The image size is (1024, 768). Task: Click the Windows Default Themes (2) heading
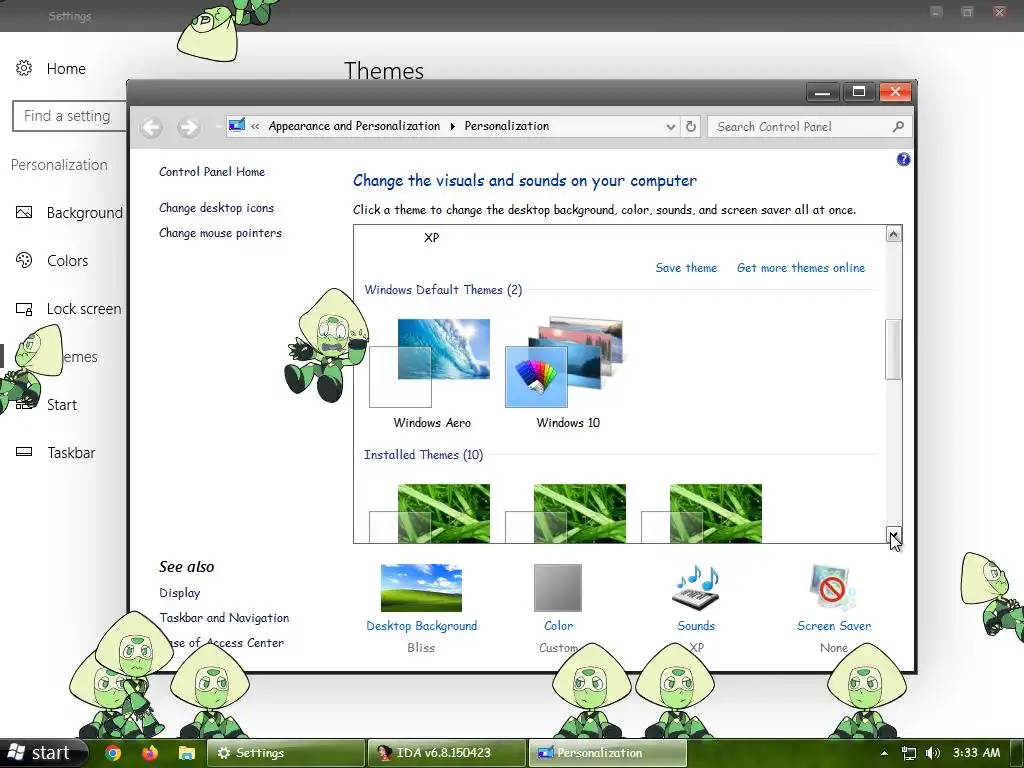(x=443, y=290)
